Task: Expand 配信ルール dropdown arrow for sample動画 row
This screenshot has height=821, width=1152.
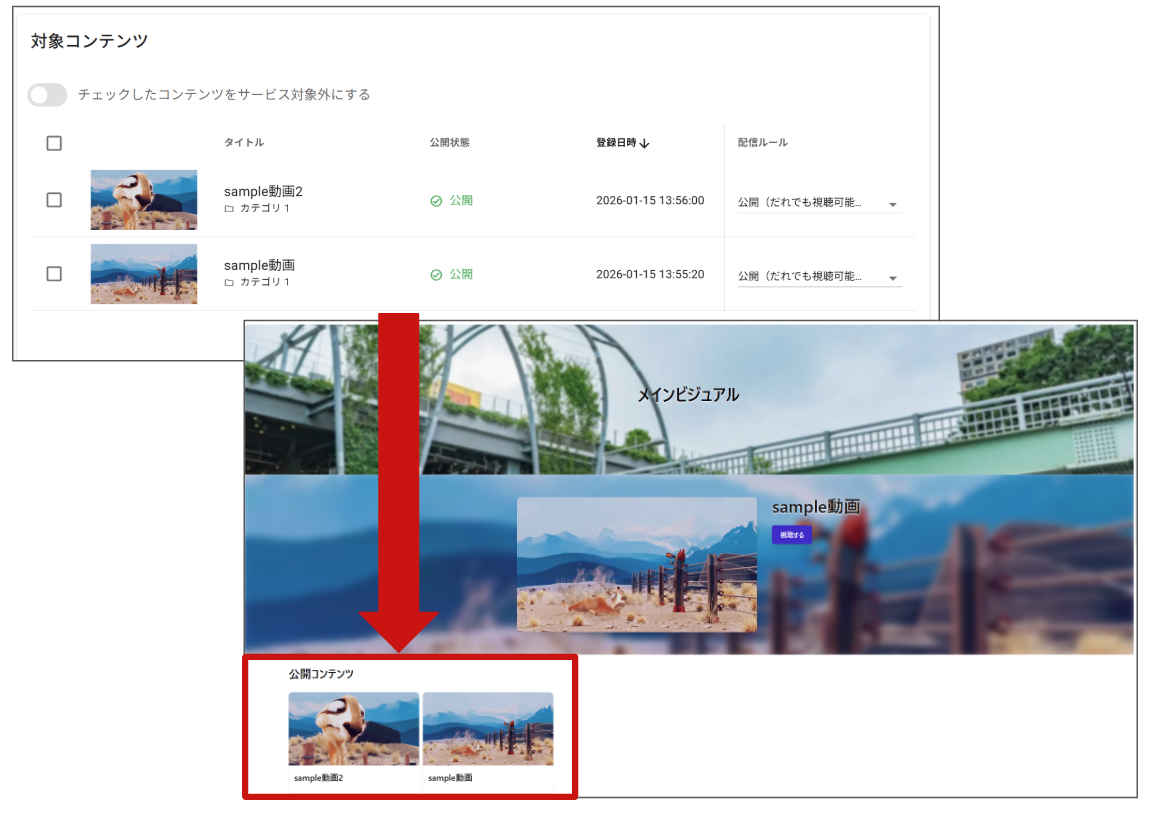Action: (892, 278)
